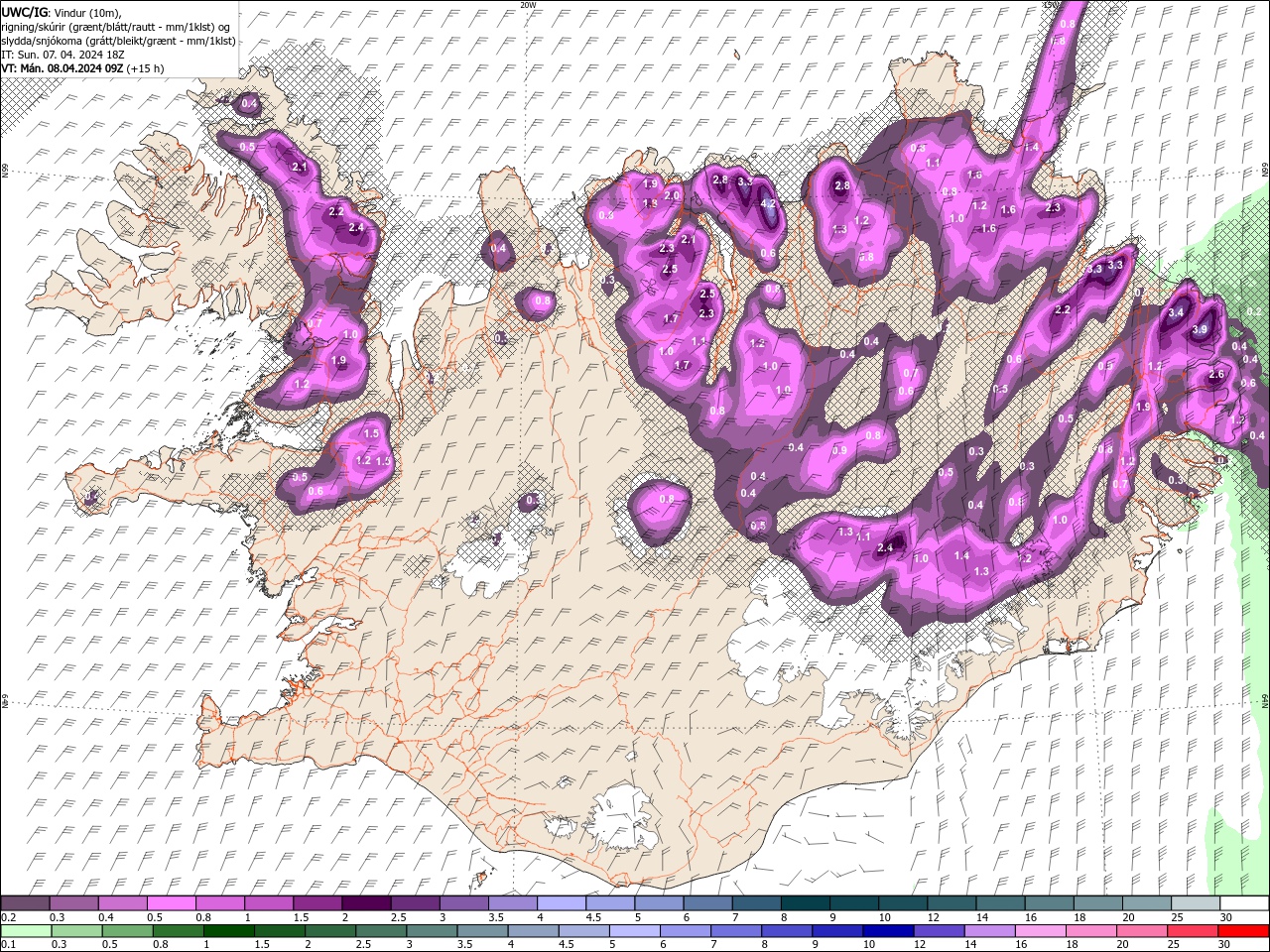Click the palest green 0.1–0.3 legend swatch

27,931
